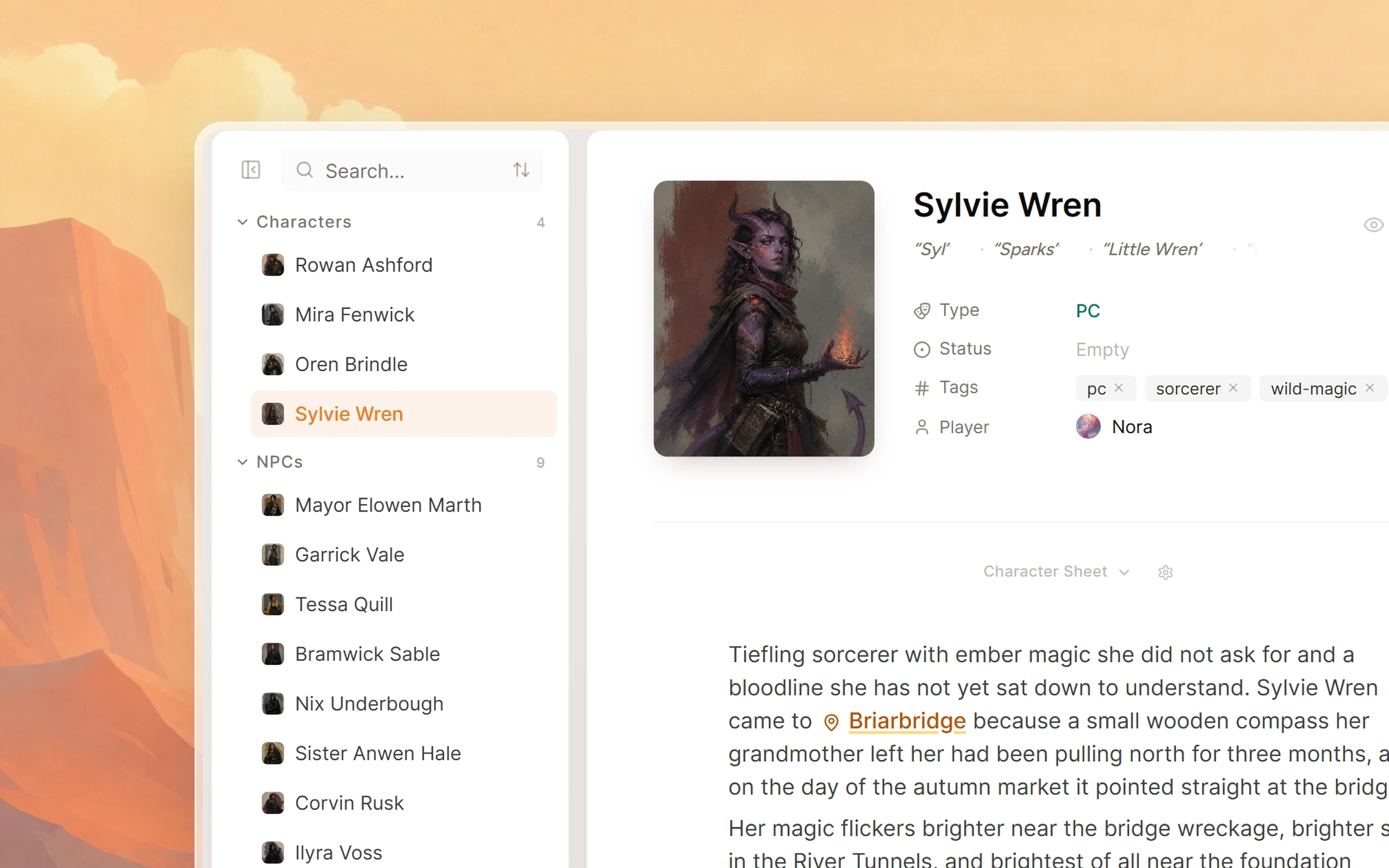The width and height of the screenshot is (1389, 868).
Task: Remove the pc tag
Action: tap(1119, 388)
